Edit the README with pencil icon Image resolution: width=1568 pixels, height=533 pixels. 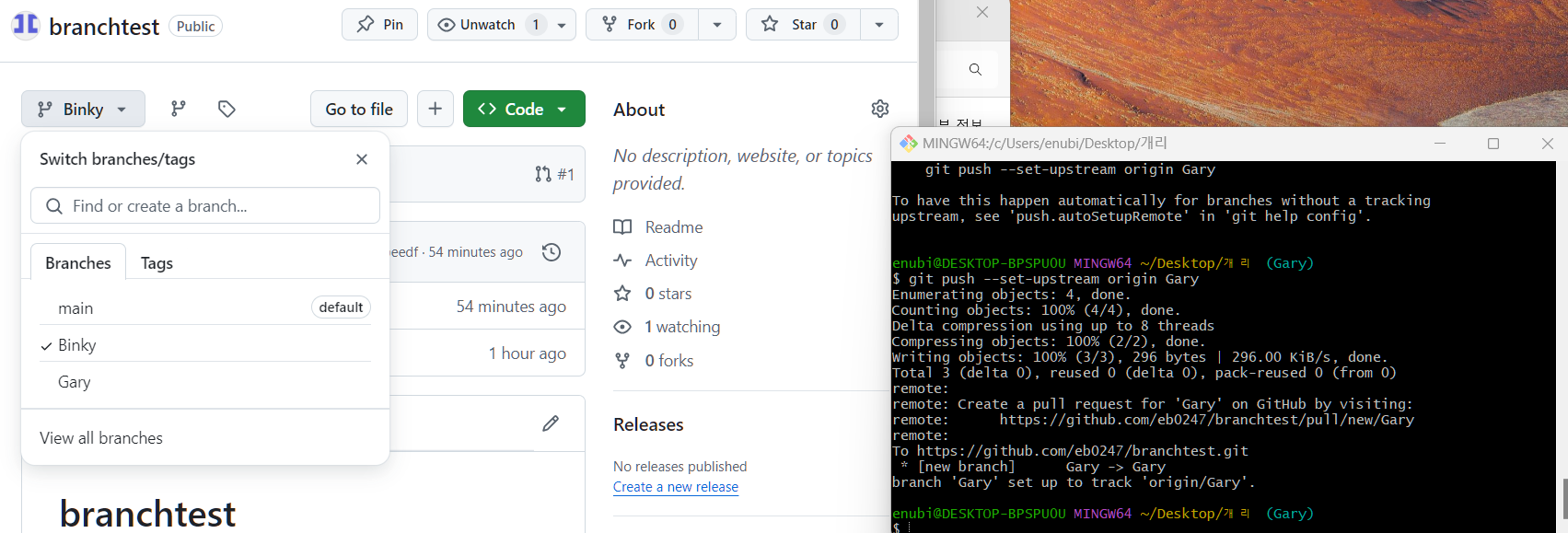tap(551, 423)
